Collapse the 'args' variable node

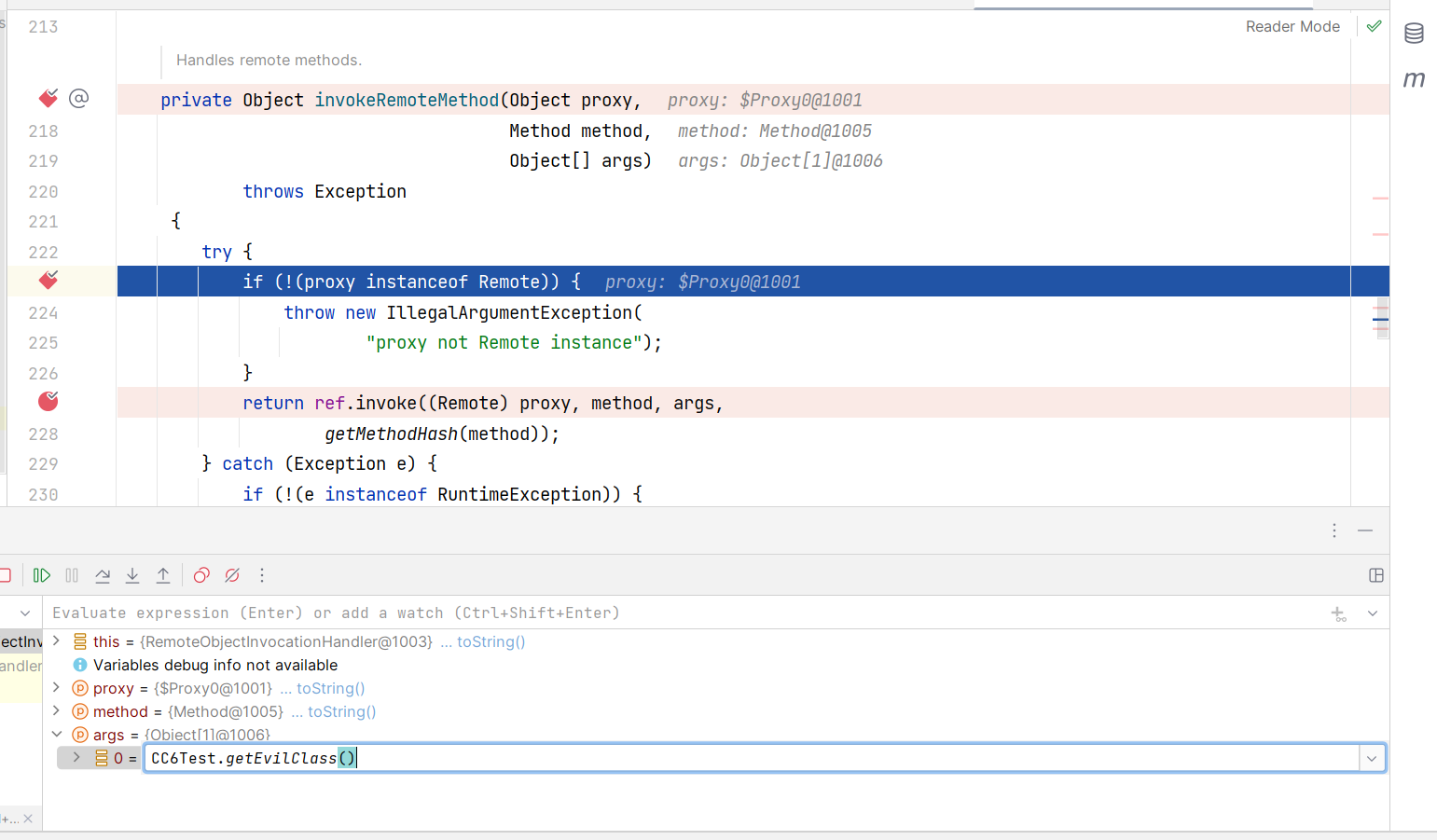coord(57,735)
